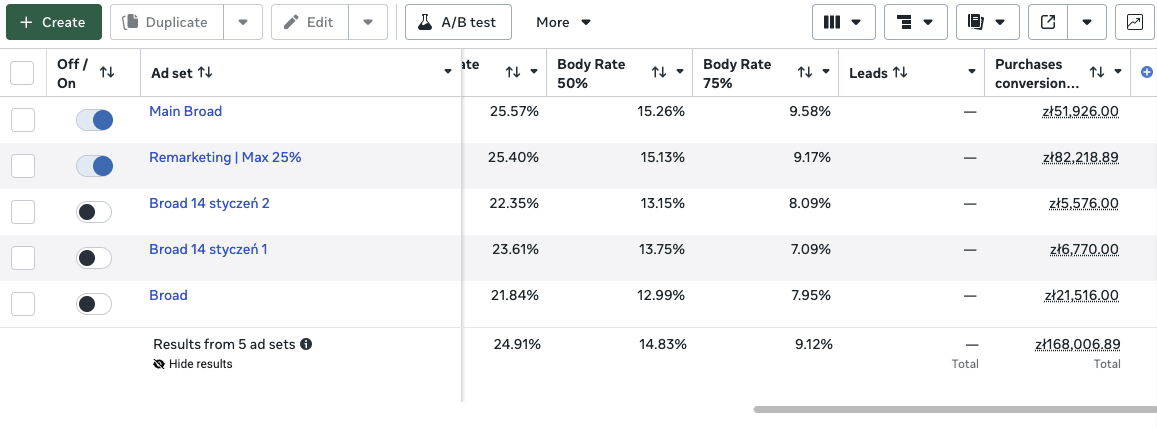
Task: Add a new column with plus icon
Action: 1147,72
